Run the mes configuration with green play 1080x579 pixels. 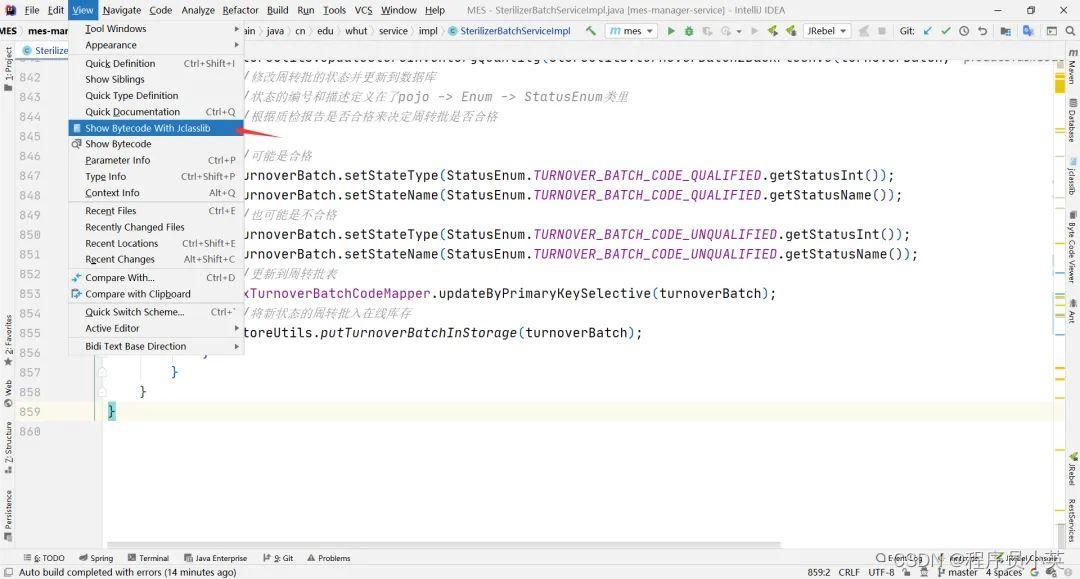pyautogui.click(x=671, y=31)
